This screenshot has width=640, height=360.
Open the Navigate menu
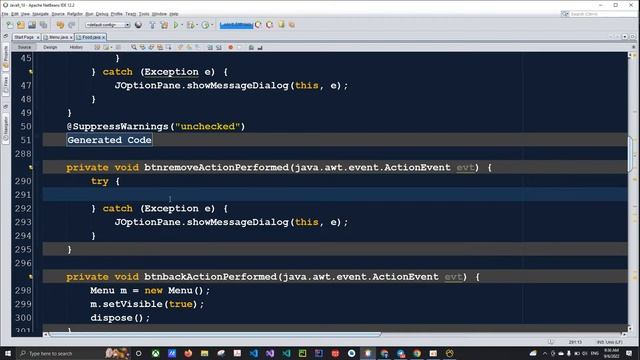tap(40, 14)
